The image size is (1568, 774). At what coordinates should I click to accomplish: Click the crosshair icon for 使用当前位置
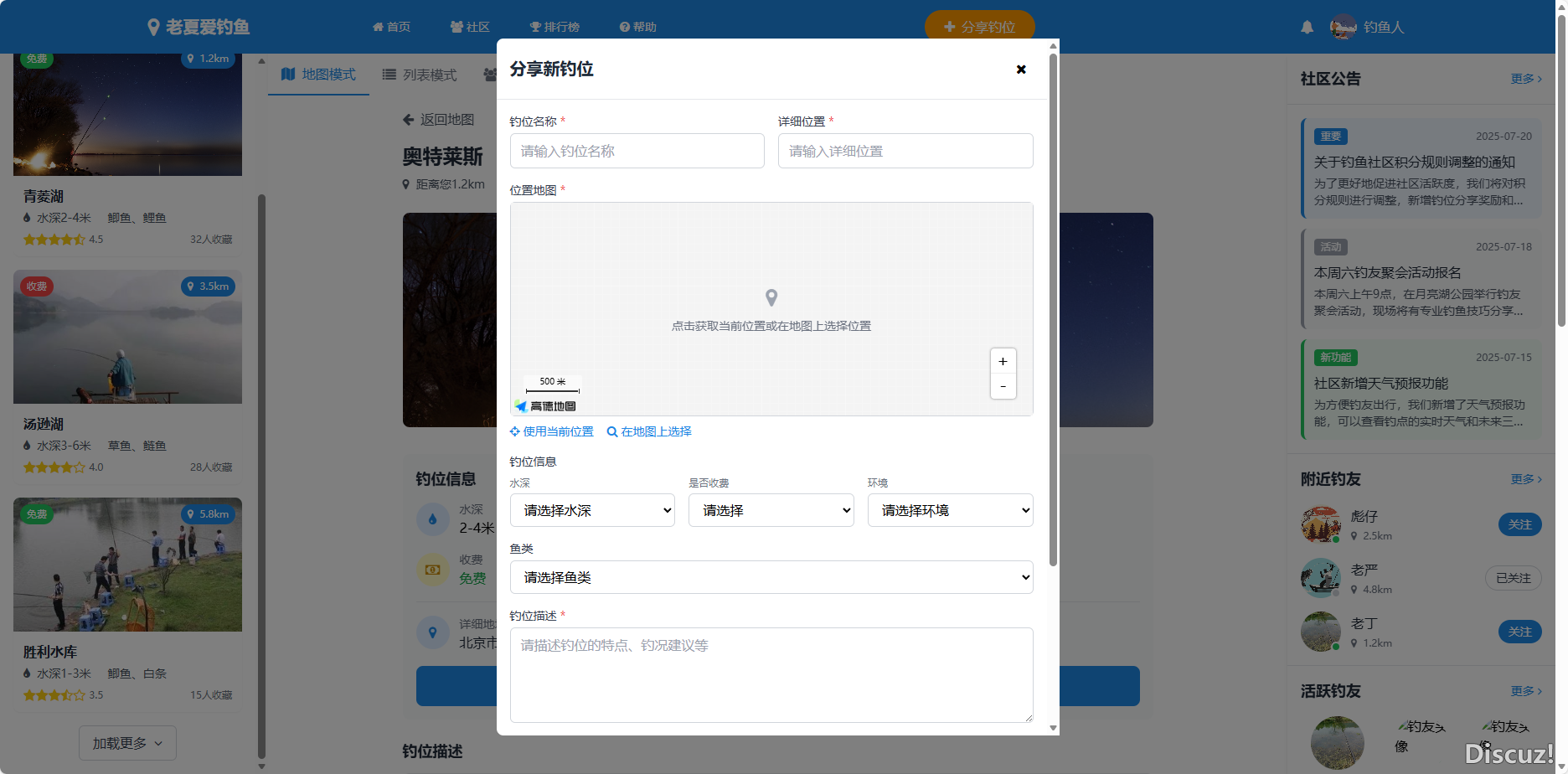[514, 431]
